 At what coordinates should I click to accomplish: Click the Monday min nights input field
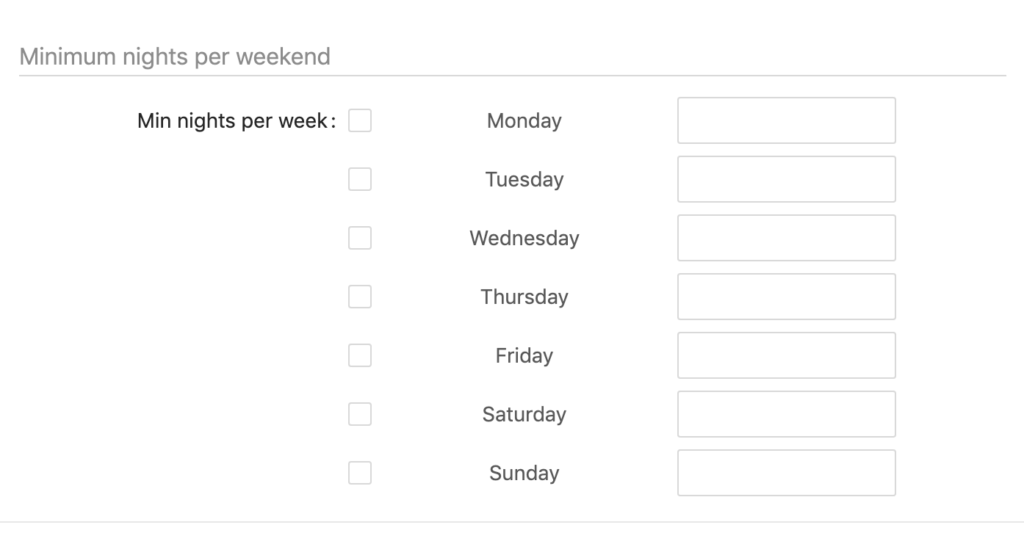coord(786,120)
